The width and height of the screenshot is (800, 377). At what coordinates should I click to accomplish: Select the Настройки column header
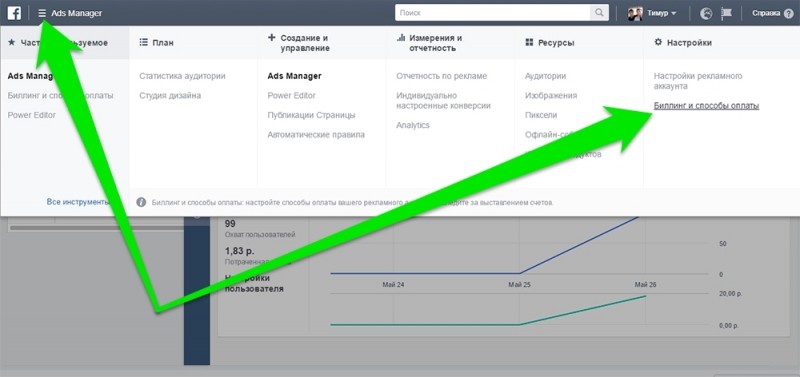pos(689,43)
